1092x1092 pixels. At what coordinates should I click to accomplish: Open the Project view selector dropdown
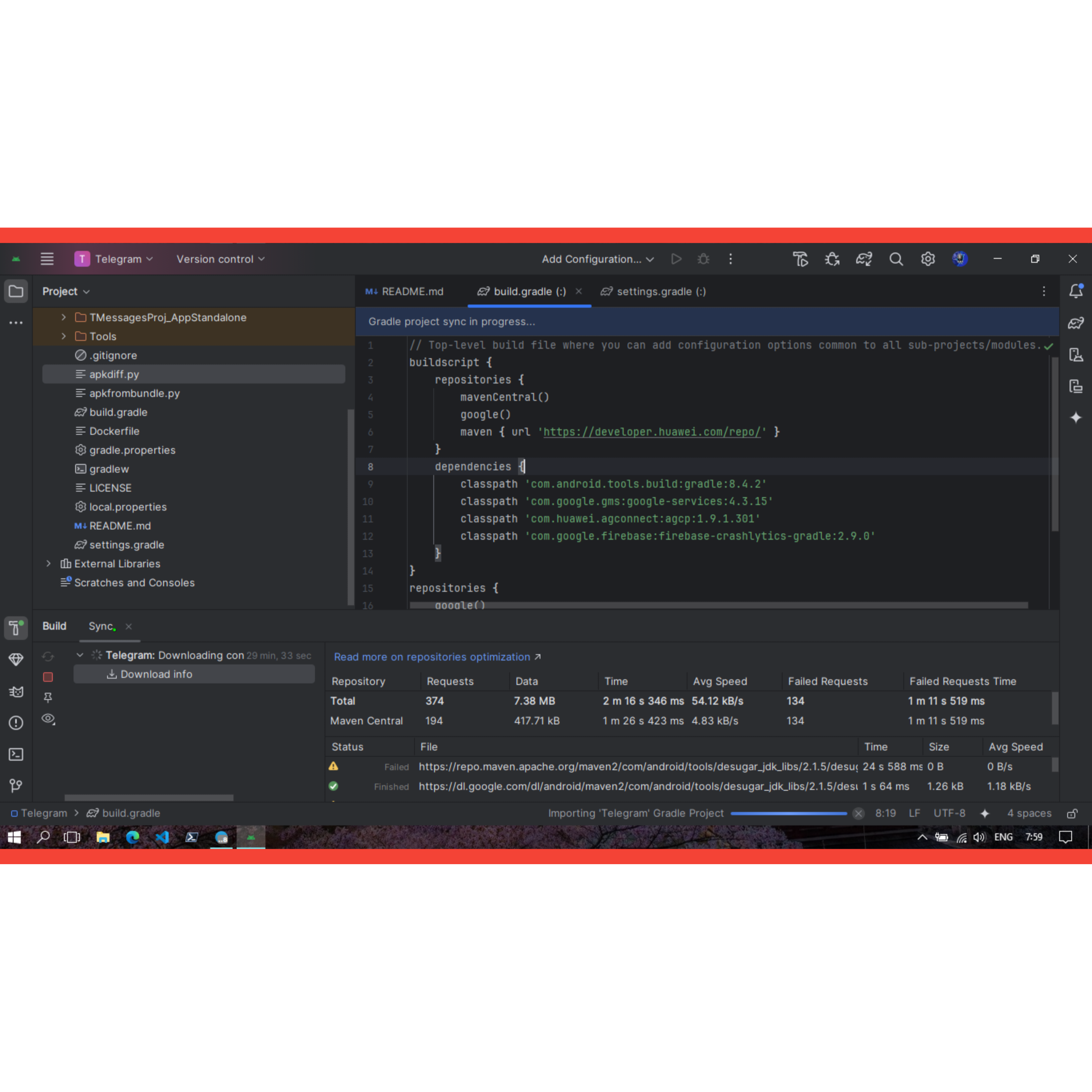pyautogui.click(x=66, y=292)
